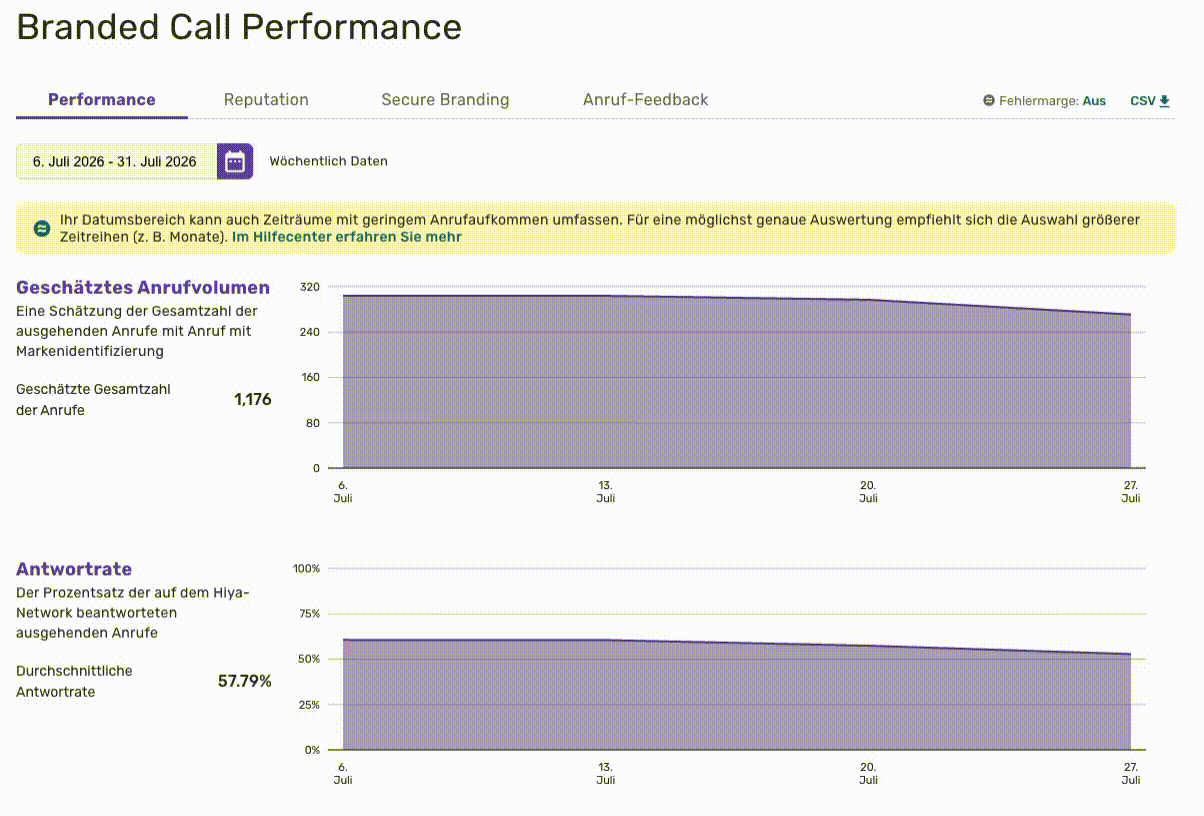Click the 20. Juli marker on Anrufvolumen chart
The width and height of the screenshot is (1204, 816).
(868, 491)
